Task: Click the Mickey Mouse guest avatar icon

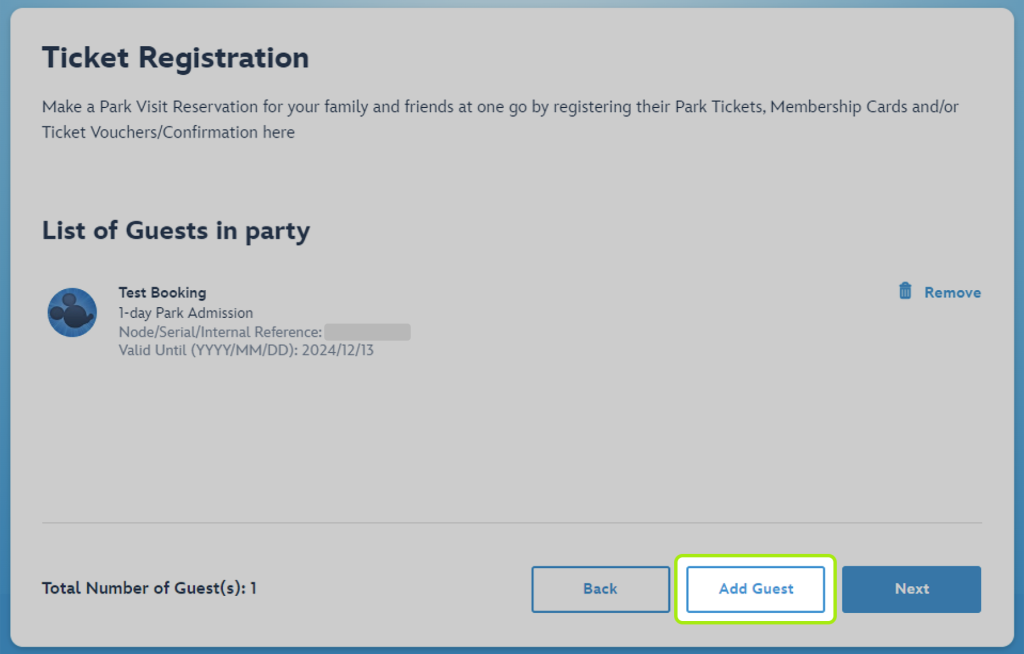Action: point(72,312)
